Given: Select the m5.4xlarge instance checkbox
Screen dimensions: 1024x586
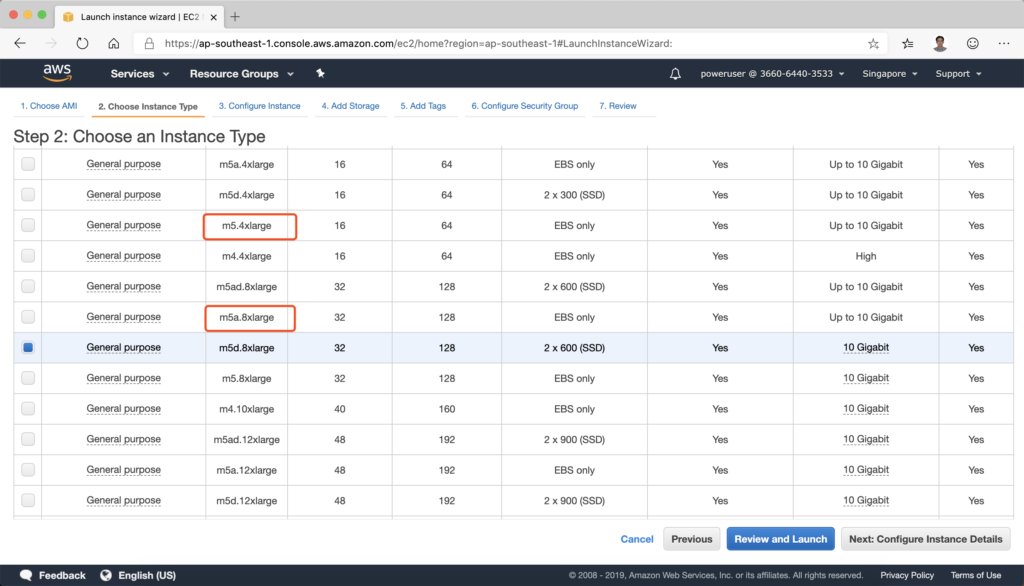Looking at the screenshot, I should [x=28, y=225].
